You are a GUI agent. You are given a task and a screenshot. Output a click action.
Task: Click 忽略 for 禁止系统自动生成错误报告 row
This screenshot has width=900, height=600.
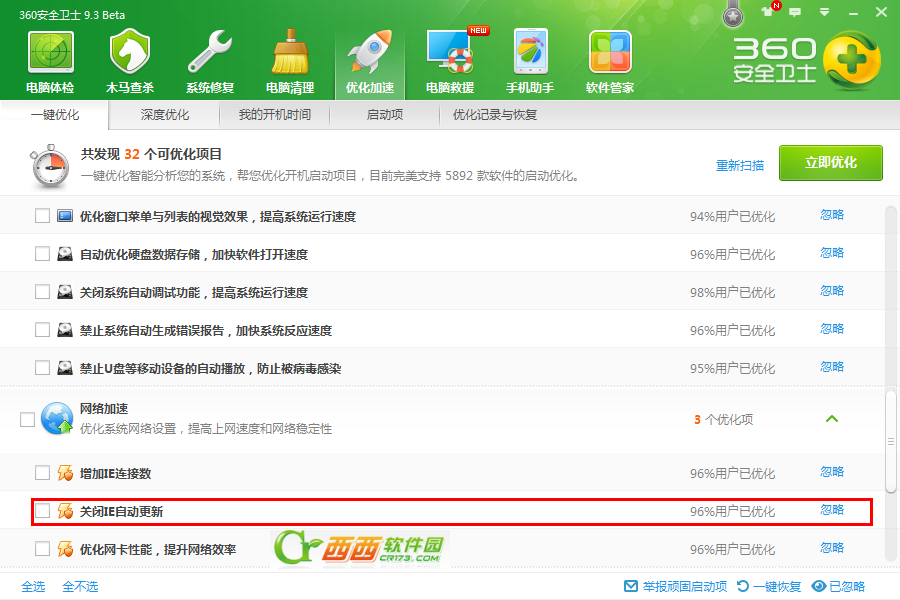(x=832, y=328)
